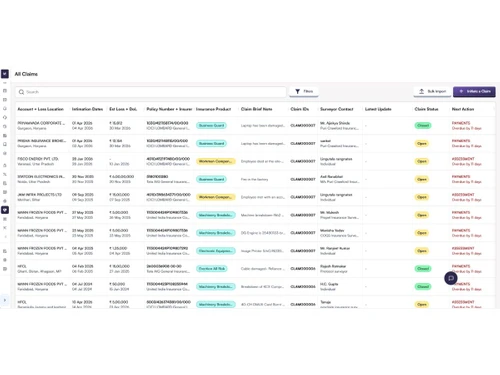Viewport: 500px width, 375px height.
Task: Click the 04 Jul 2024 intimation date
Action: [82, 284]
